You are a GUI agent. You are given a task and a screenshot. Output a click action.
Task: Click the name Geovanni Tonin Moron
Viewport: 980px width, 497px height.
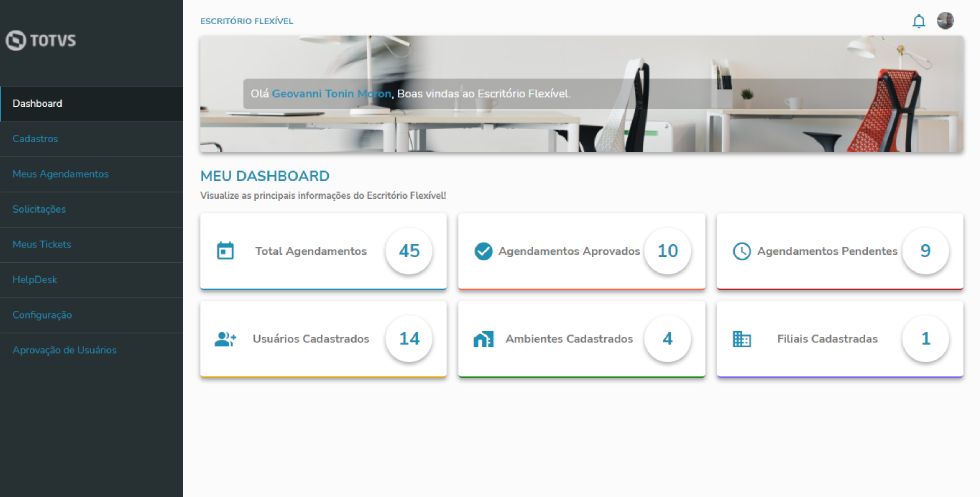point(331,94)
